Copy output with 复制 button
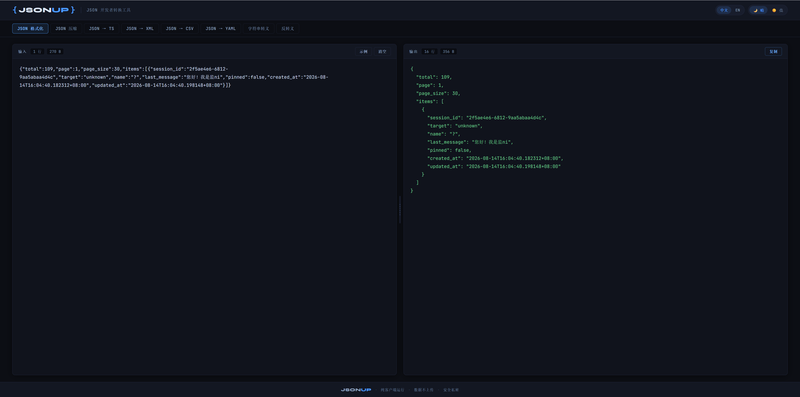 (773, 52)
